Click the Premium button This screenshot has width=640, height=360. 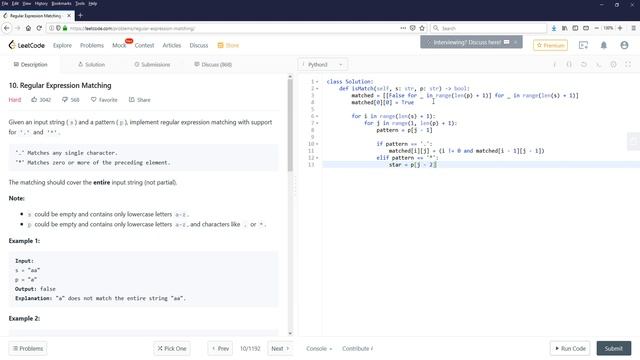pos(550,45)
